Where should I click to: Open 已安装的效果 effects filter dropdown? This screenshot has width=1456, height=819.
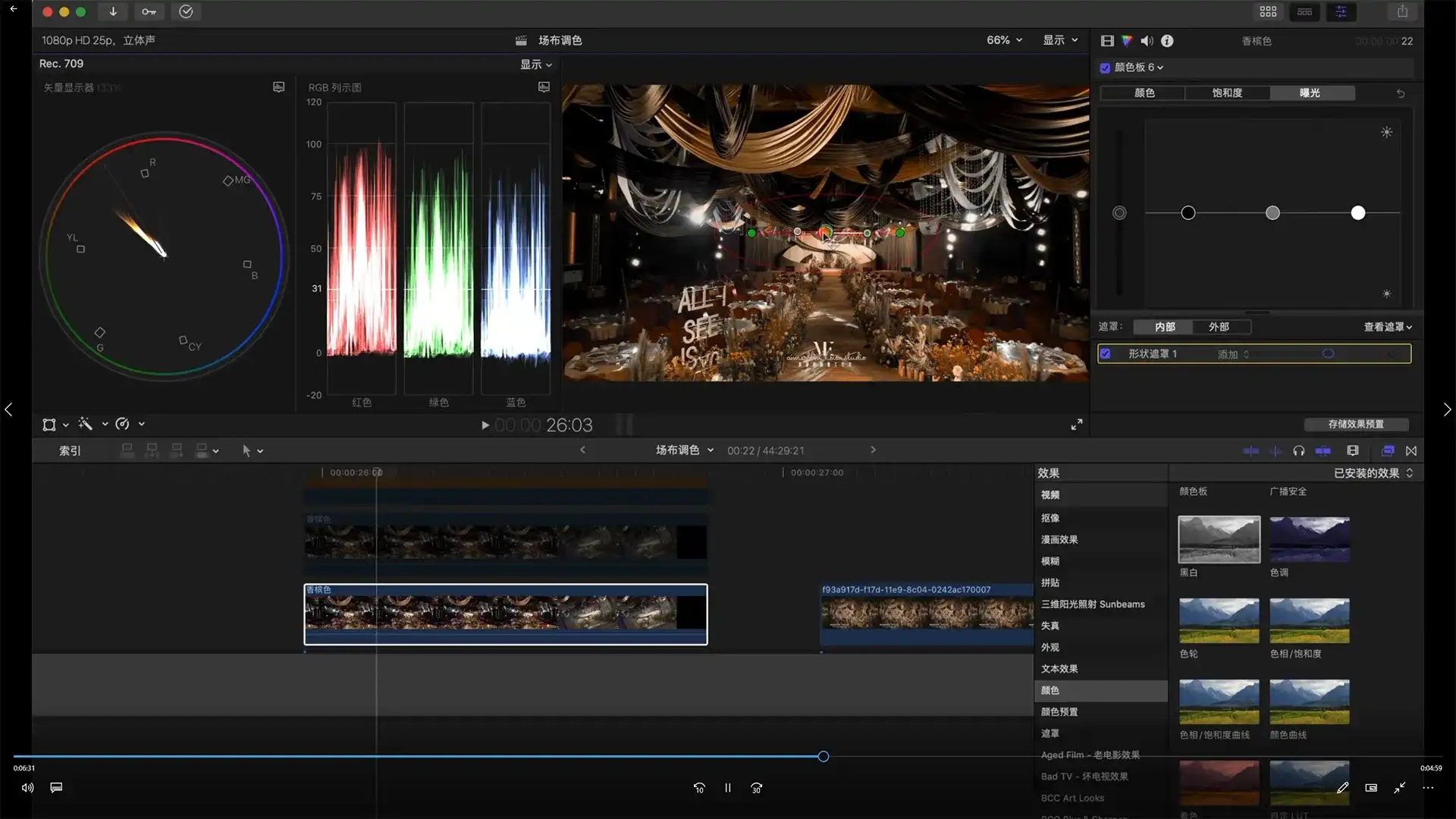(1373, 473)
